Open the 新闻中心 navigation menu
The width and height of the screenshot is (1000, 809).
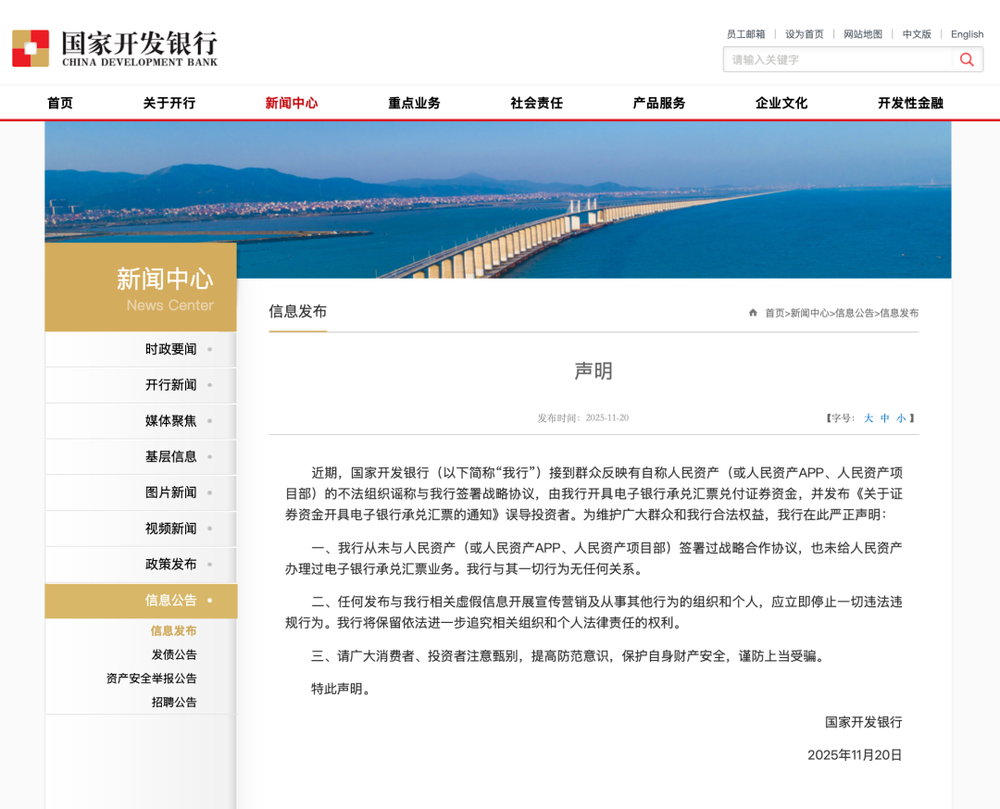[291, 102]
